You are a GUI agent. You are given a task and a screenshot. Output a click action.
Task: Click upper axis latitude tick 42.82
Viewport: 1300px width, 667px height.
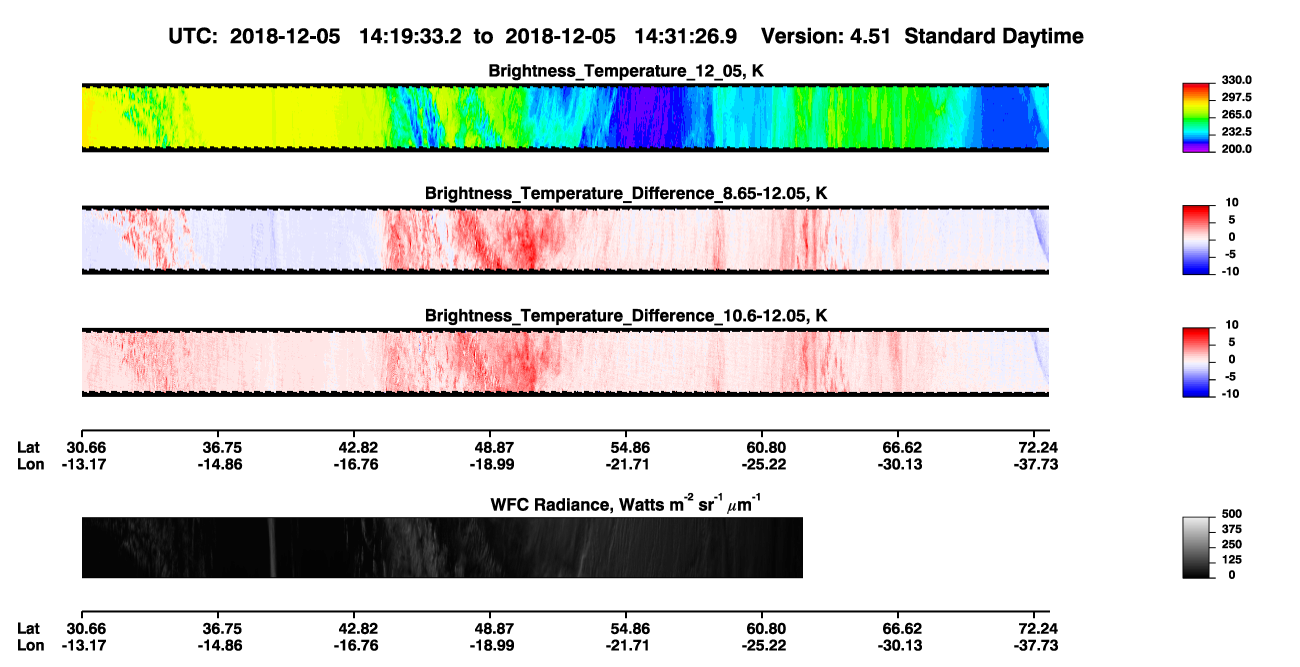[358, 448]
